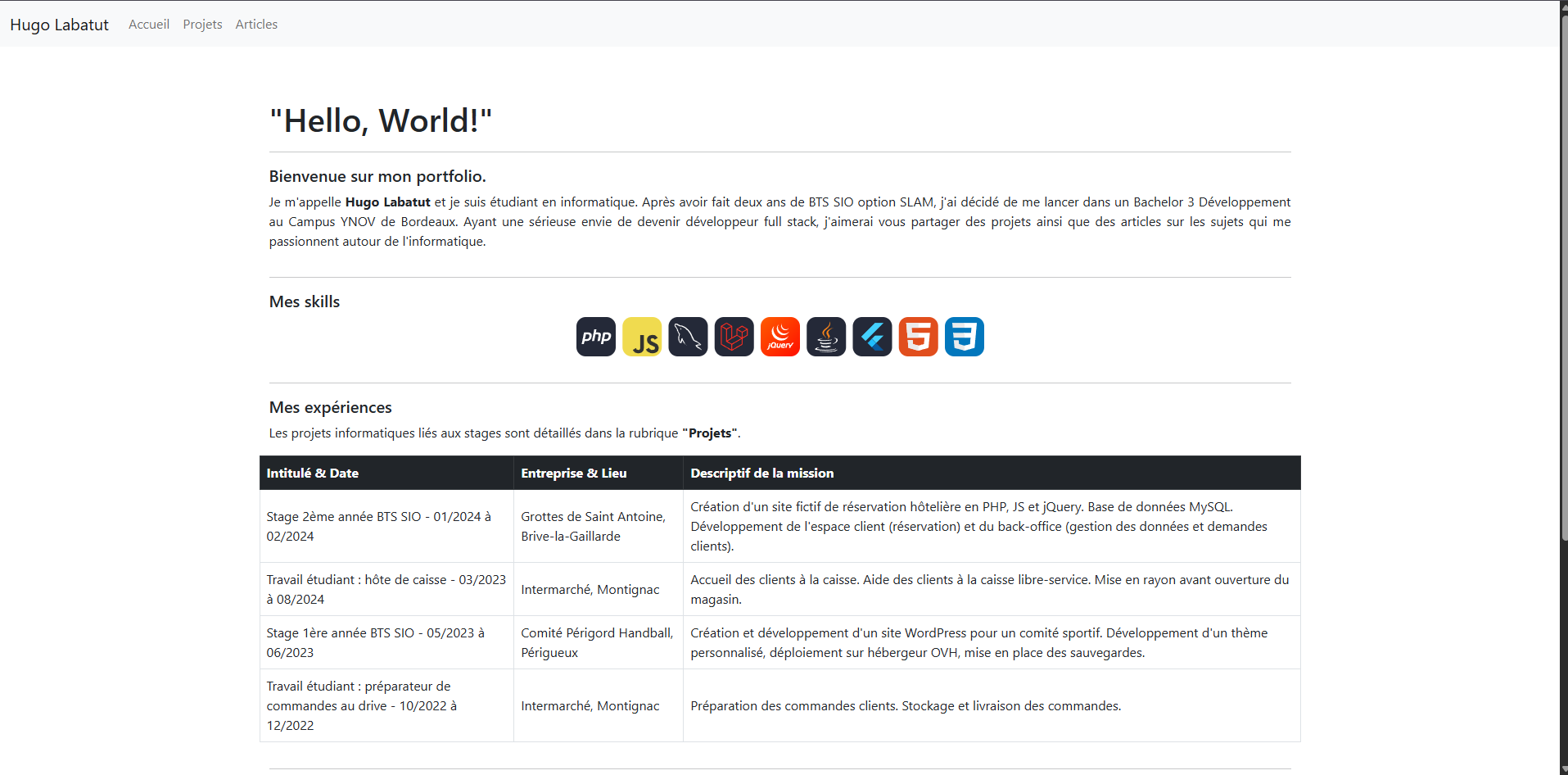Click the Hugo Labatut brand link

(x=59, y=25)
